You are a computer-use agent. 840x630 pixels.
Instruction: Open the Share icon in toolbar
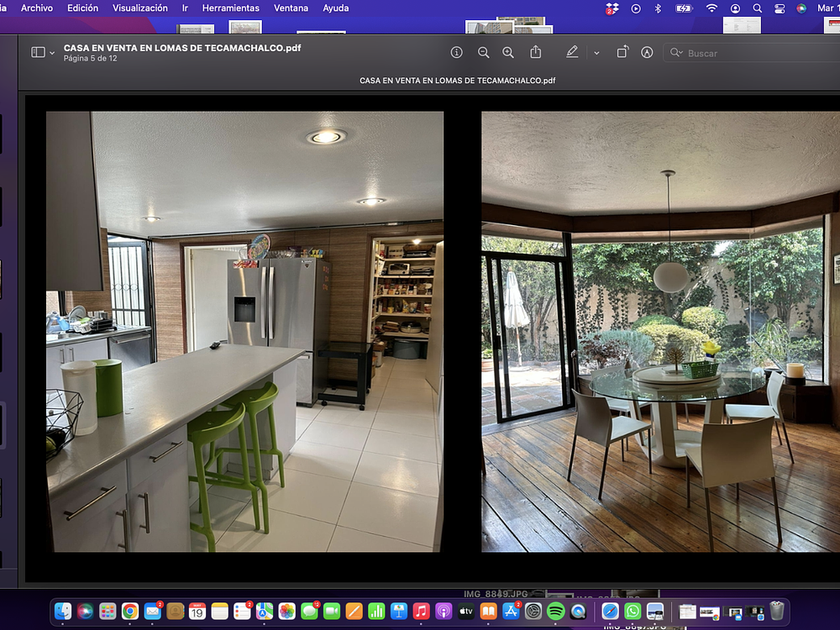point(536,52)
